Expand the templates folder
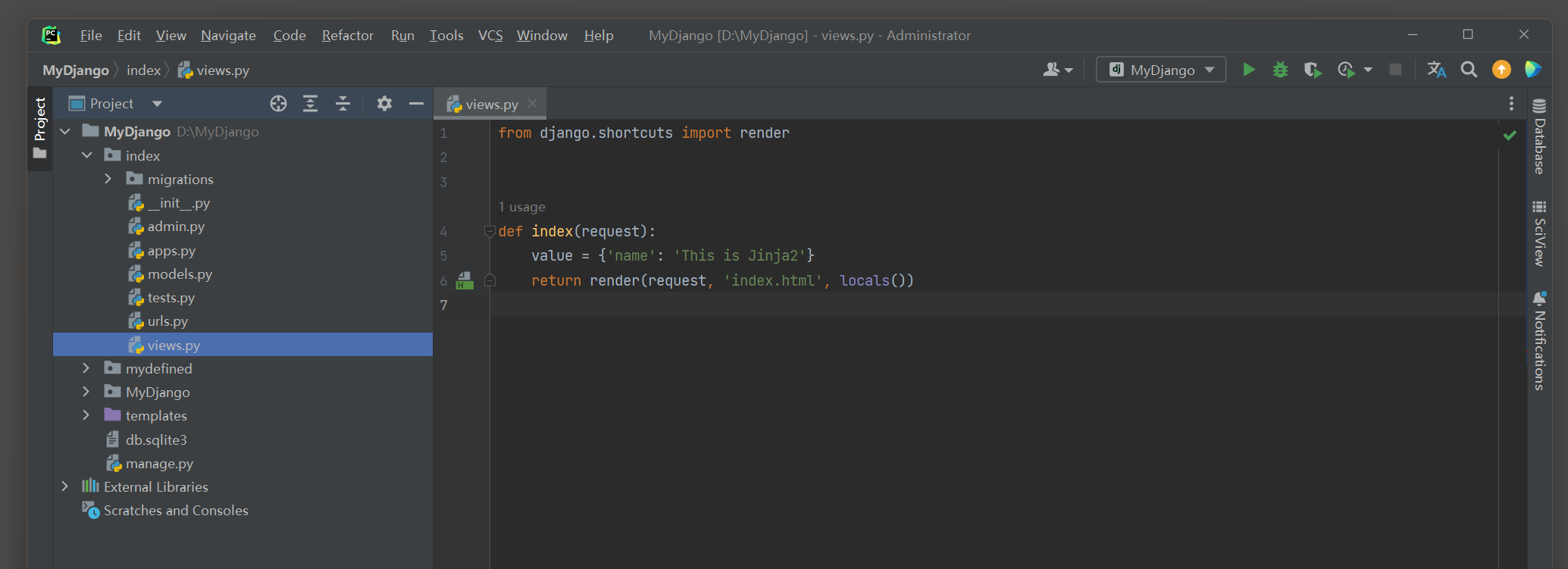The image size is (1568, 569). pyautogui.click(x=86, y=415)
